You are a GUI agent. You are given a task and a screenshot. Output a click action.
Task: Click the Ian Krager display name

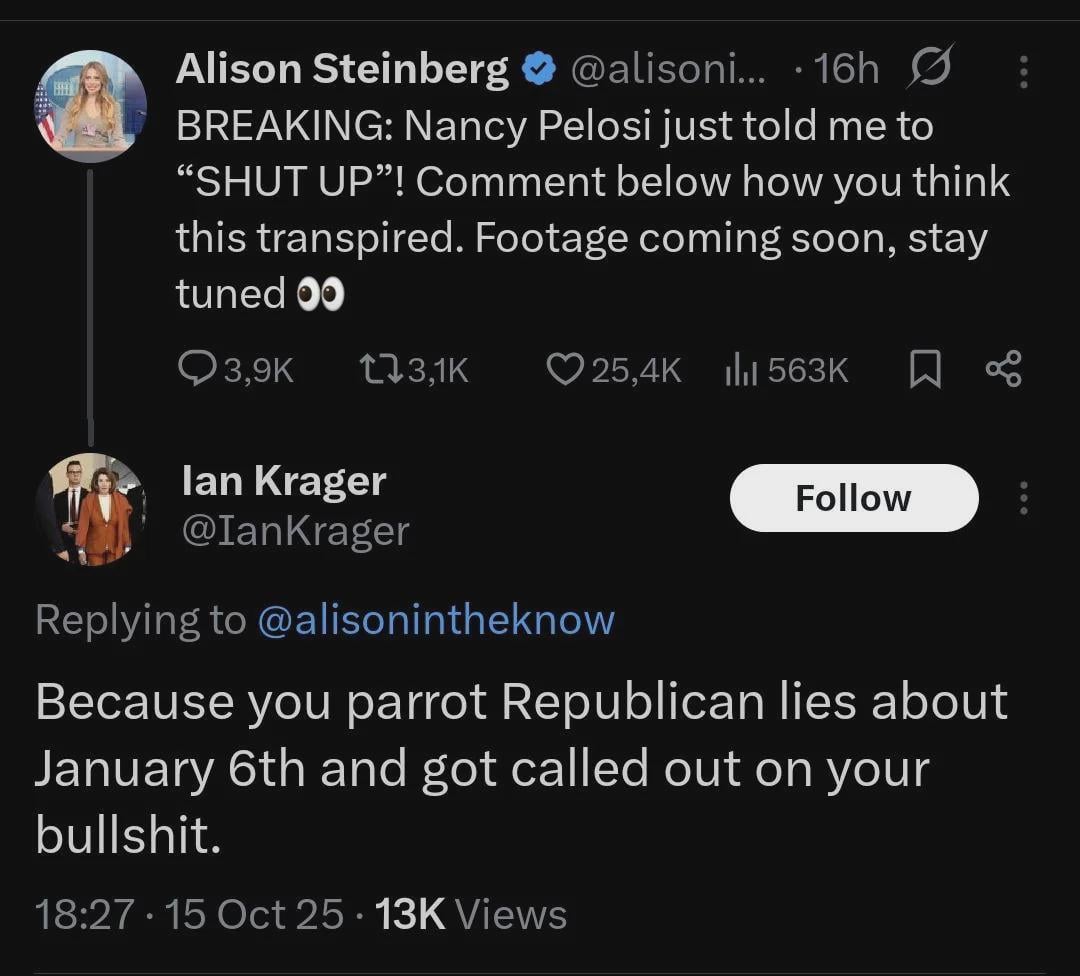(284, 481)
